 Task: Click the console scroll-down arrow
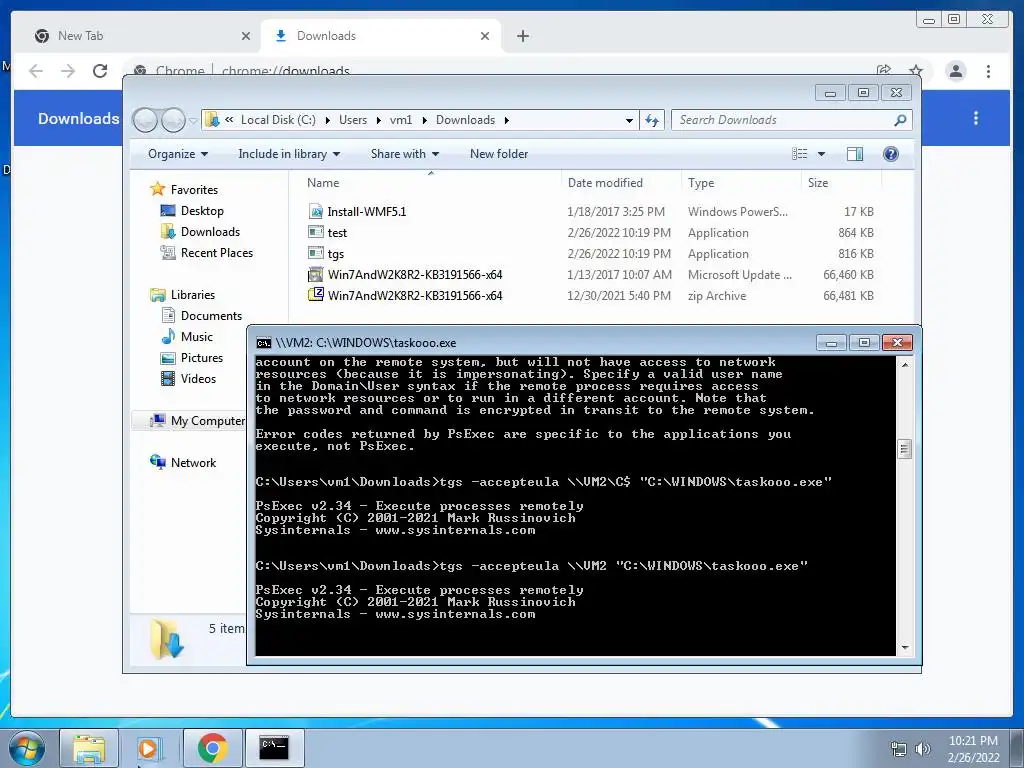coord(904,648)
